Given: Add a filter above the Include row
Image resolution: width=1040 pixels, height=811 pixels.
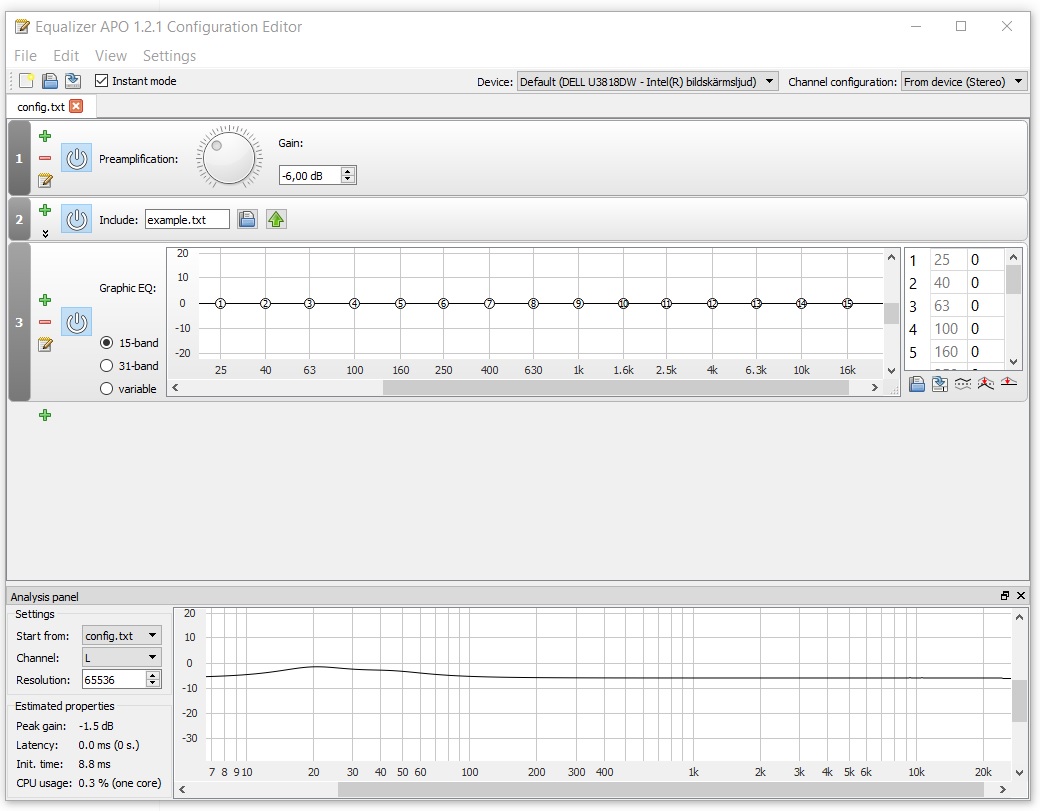Looking at the screenshot, I should point(45,210).
